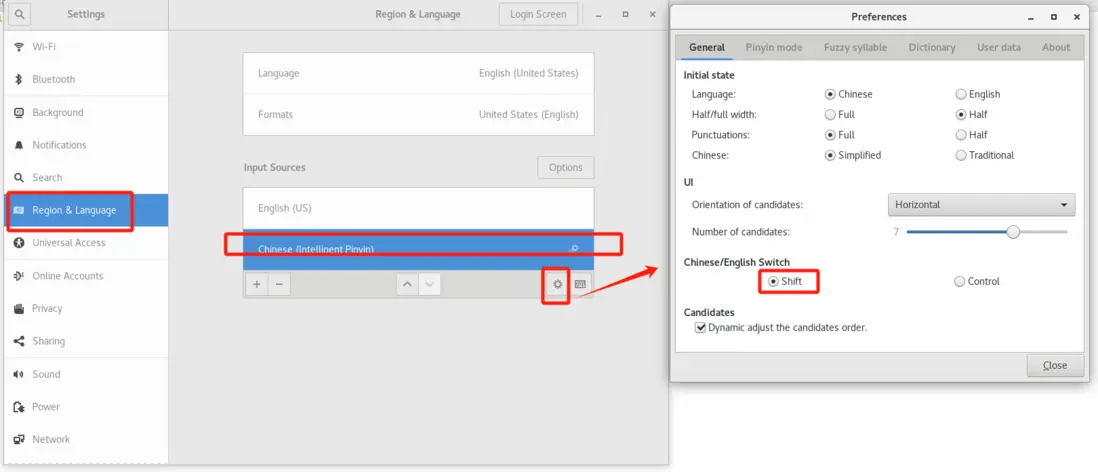This screenshot has width=1098, height=472.
Task: Add input source with plus button
Action: (x=256, y=284)
